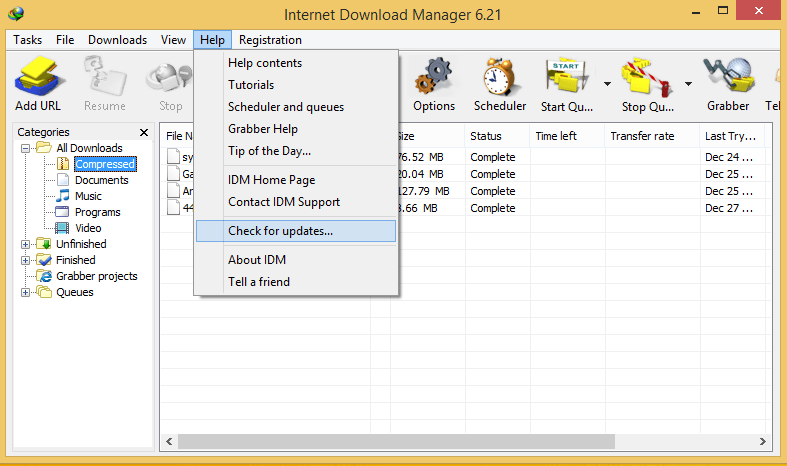
Task: Open the Start Queue dropdown arrow
Action: [x=607, y=84]
